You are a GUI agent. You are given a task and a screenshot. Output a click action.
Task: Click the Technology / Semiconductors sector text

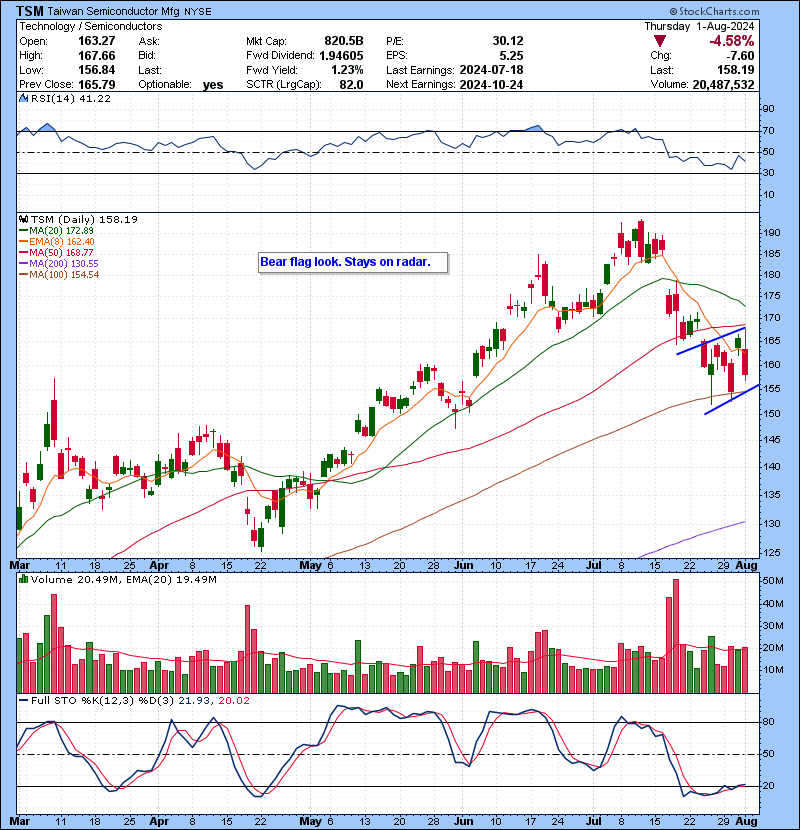91,26
